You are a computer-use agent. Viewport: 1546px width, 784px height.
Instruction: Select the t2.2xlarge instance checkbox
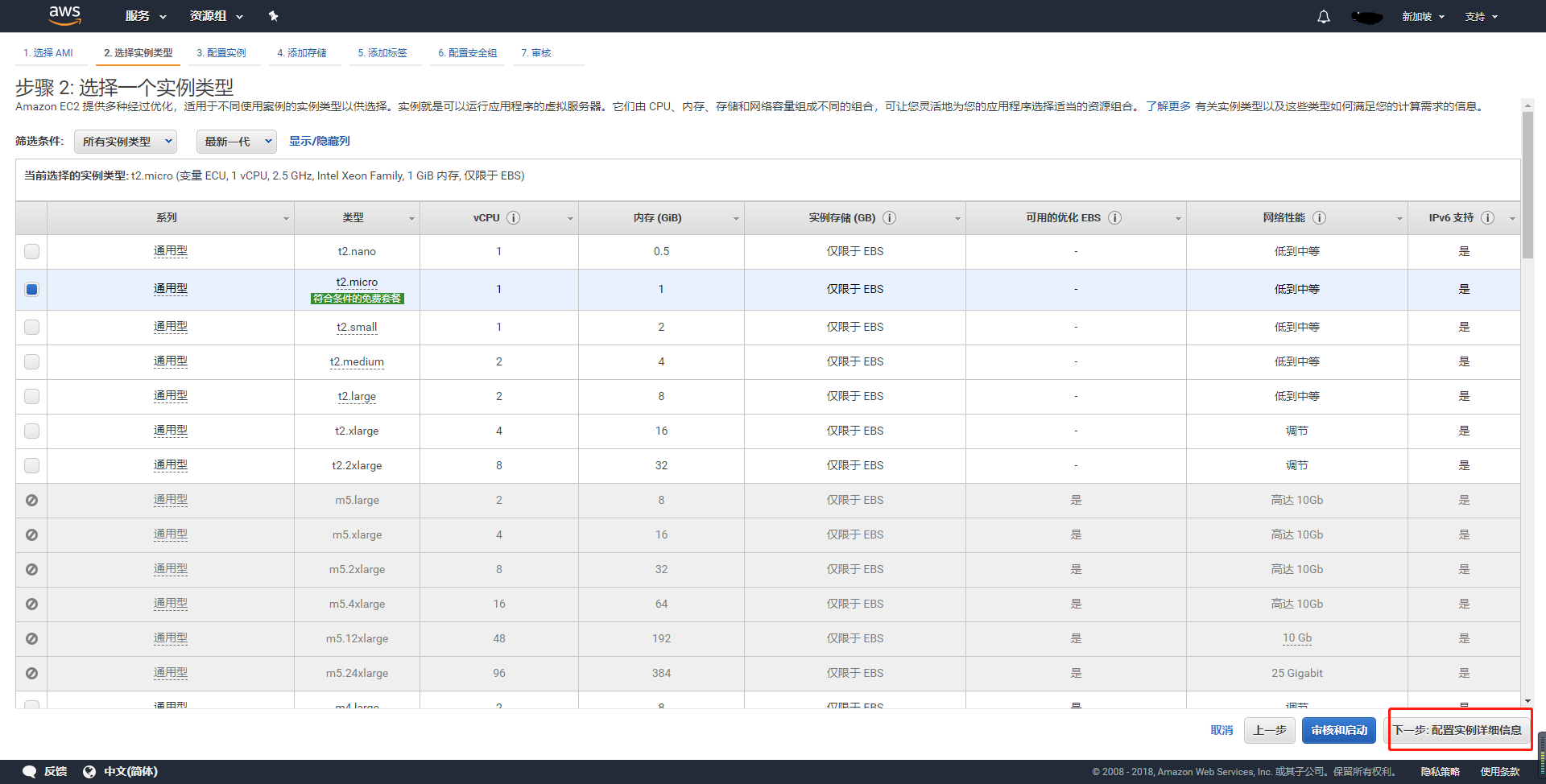[31, 466]
